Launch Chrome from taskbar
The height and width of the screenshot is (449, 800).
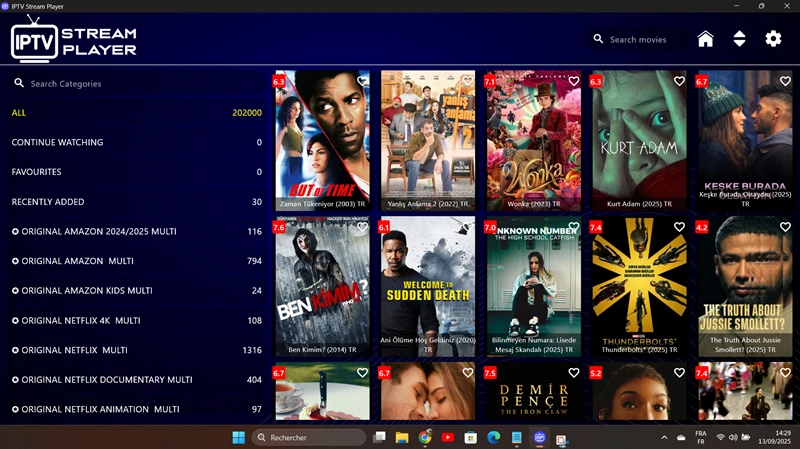[x=425, y=437]
